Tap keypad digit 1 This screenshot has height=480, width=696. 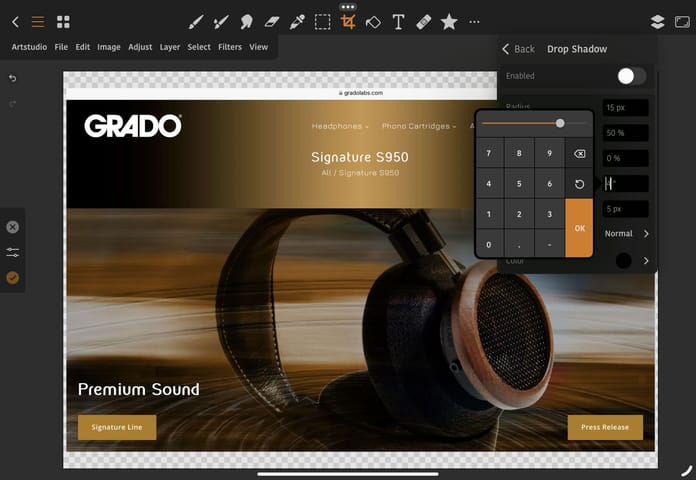pos(489,214)
